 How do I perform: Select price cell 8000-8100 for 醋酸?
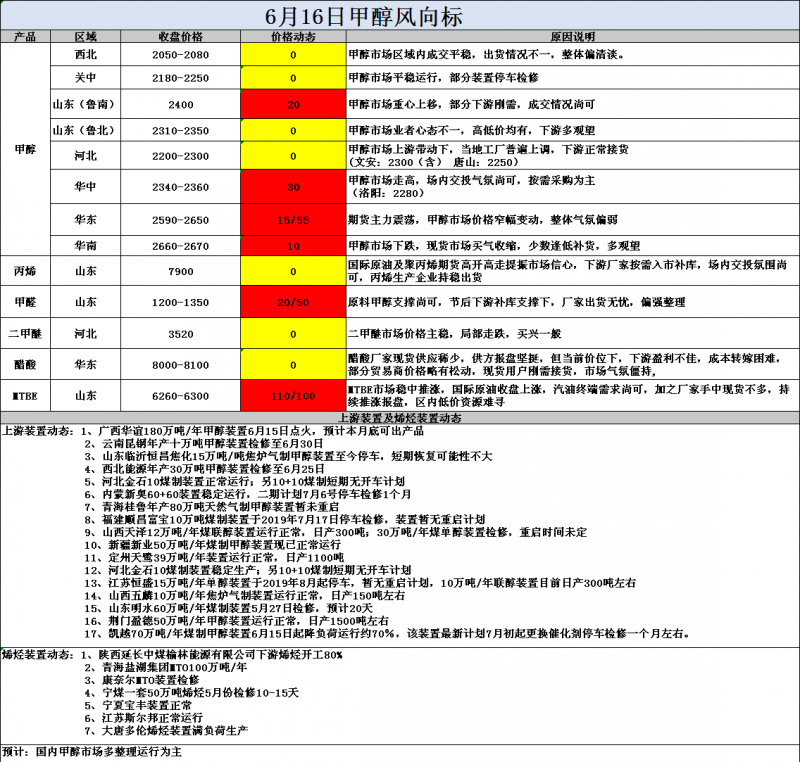(180, 365)
